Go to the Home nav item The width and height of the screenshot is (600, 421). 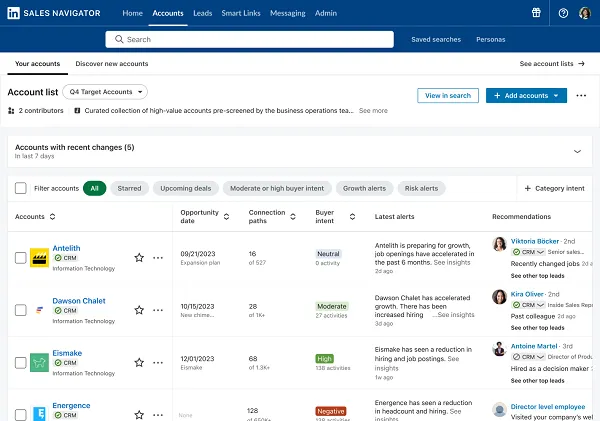click(132, 13)
